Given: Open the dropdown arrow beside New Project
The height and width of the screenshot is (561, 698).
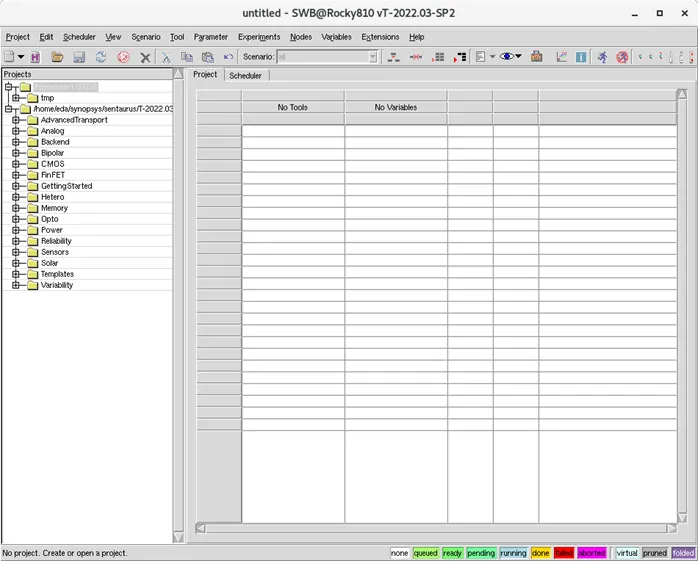Looking at the screenshot, I should [x=20, y=57].
